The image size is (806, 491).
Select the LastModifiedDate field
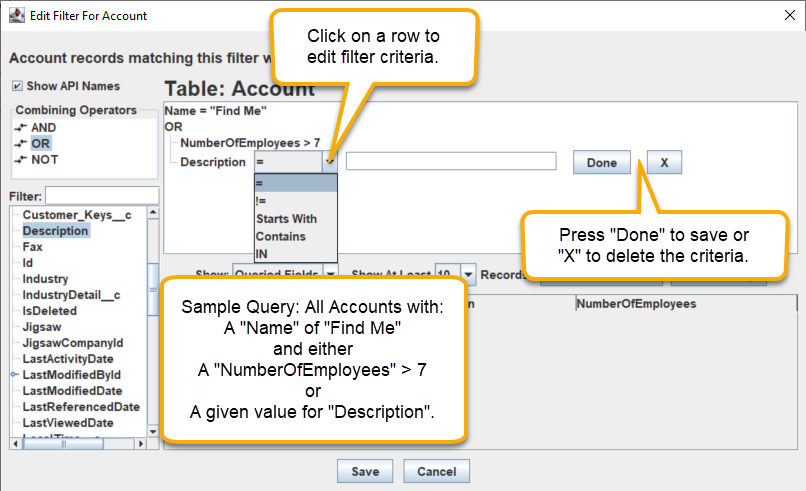pyautogui.click(x=72, y=391)
